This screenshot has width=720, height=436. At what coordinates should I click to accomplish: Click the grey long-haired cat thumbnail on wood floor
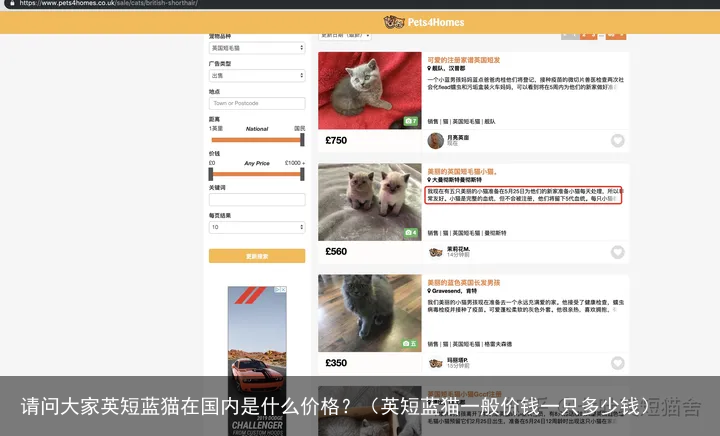[x=370, y=313]
